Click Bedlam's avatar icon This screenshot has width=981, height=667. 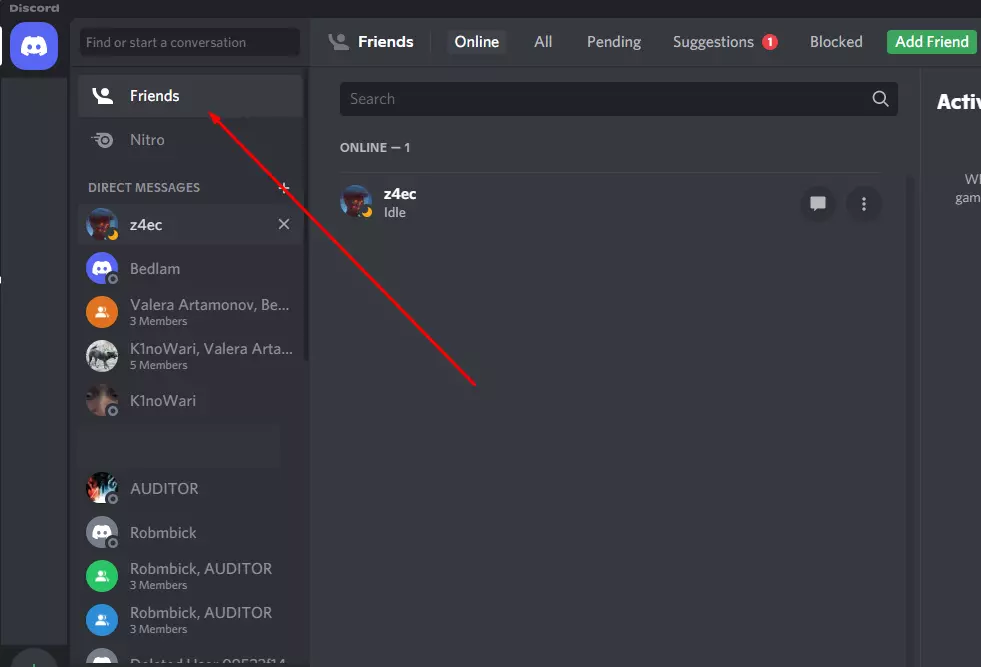click(x=102, y=268)
